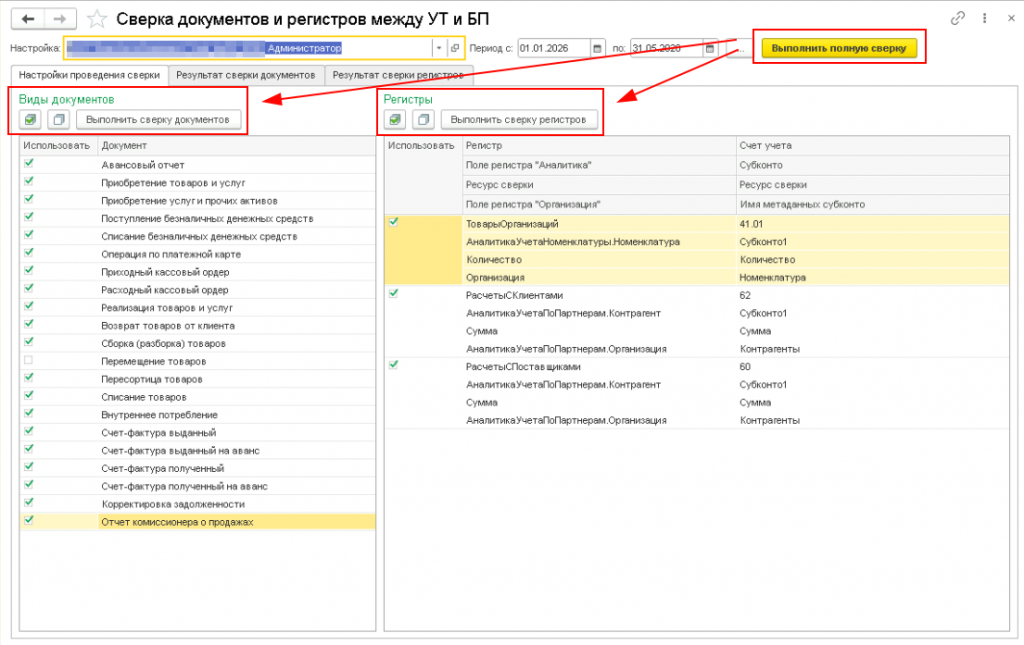1024x645 pixels.
Task: Expand the Настройка dropdown list
Action: (439, 48)
